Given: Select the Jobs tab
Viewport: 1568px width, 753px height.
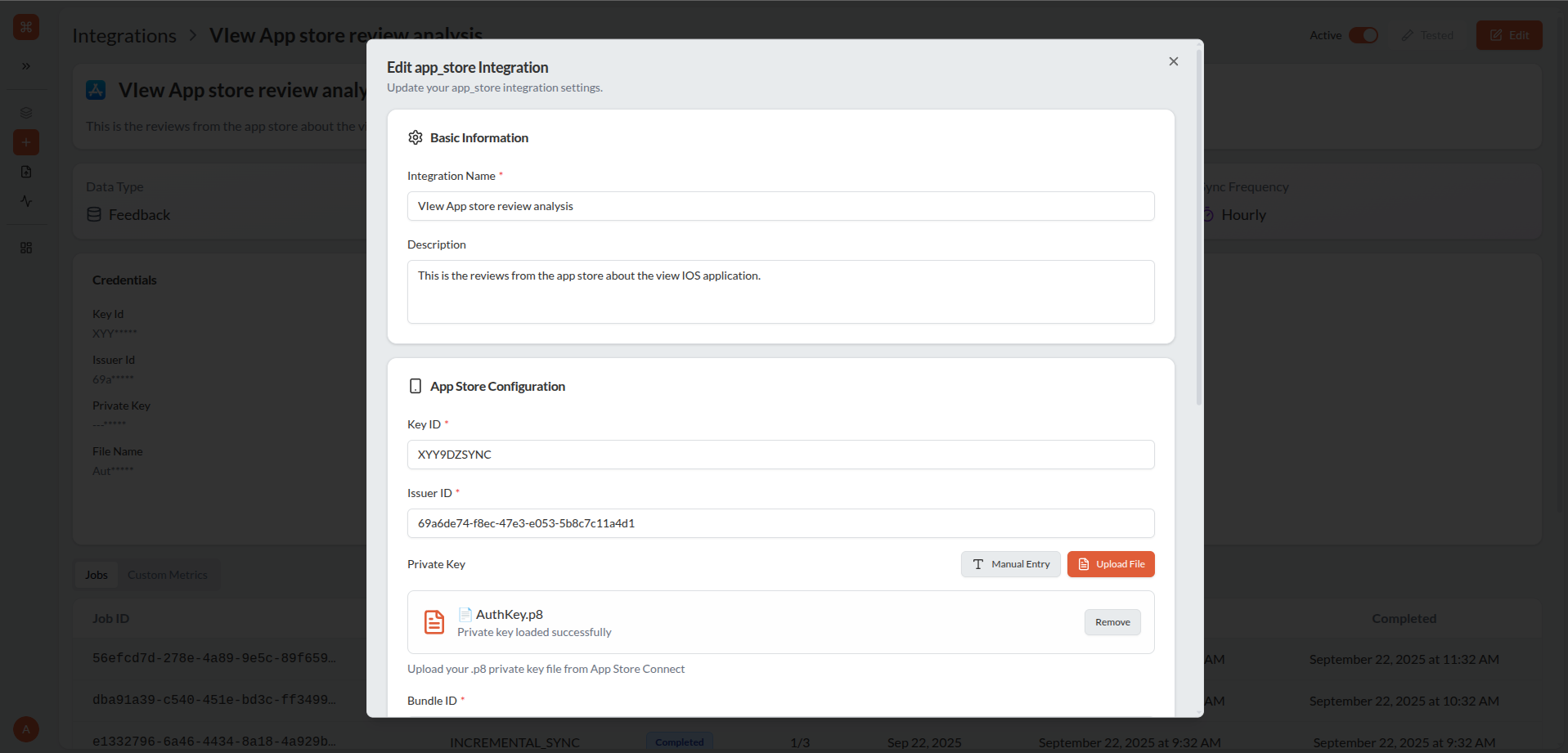Looking at the screenshot, I should pos(96,574).
